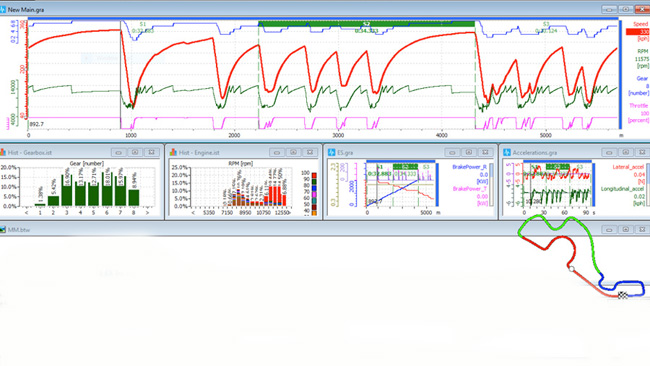Select the highlighted S2 sector bar in main graph
The width and height of the screenshot is (650, 366).
366,24
